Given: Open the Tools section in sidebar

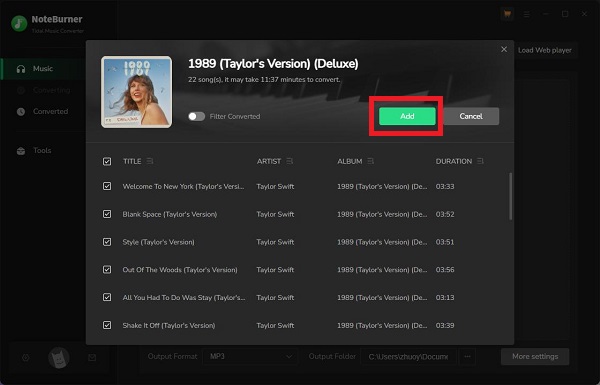Looking at the screenshot, I should (43, 150).
